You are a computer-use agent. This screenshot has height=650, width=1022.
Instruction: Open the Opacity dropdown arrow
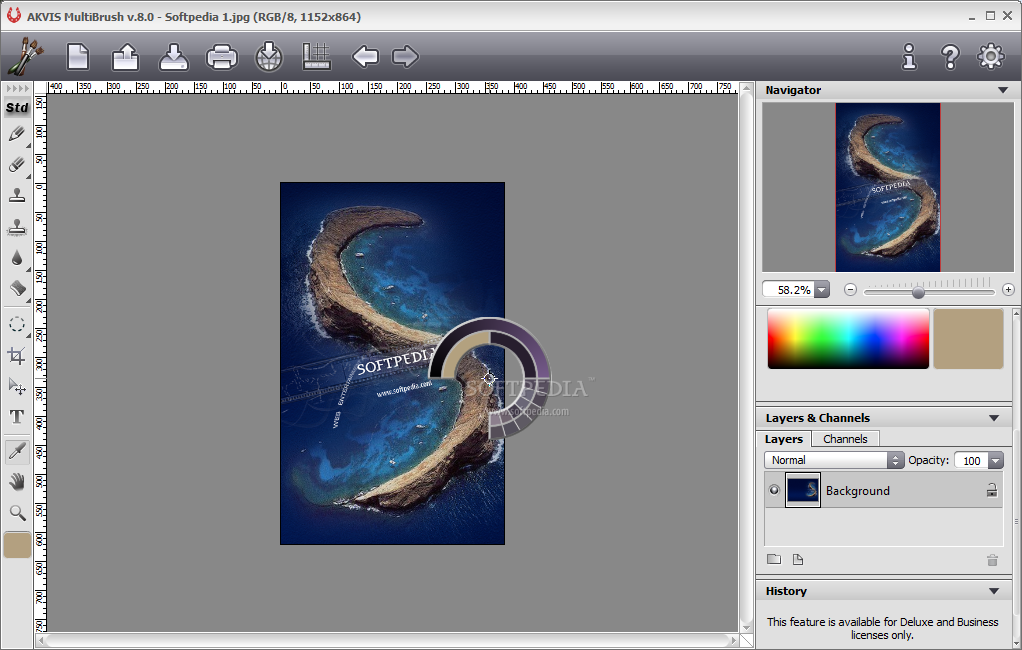pyautogui.click(x=996, y=460)
